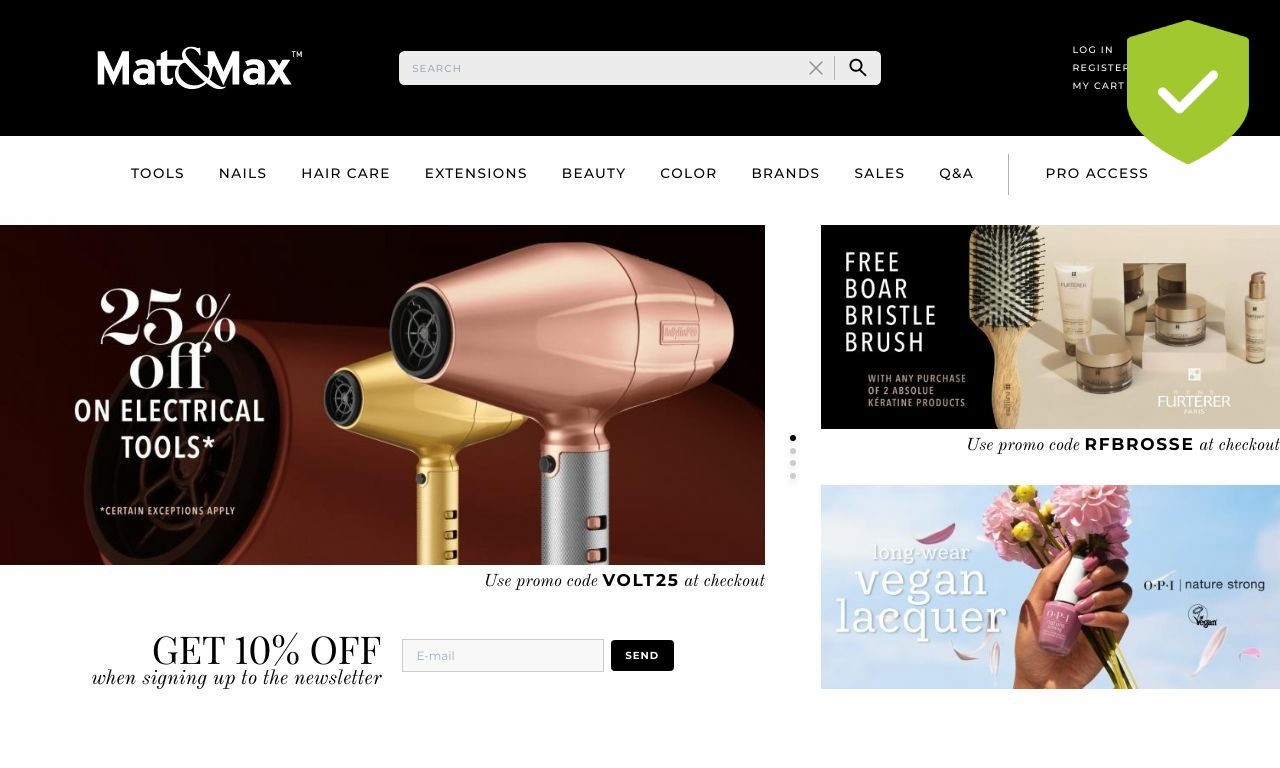Screen dimensions: 1280x768
Task: Open the Hair Care menu
Action: [346, 173]
